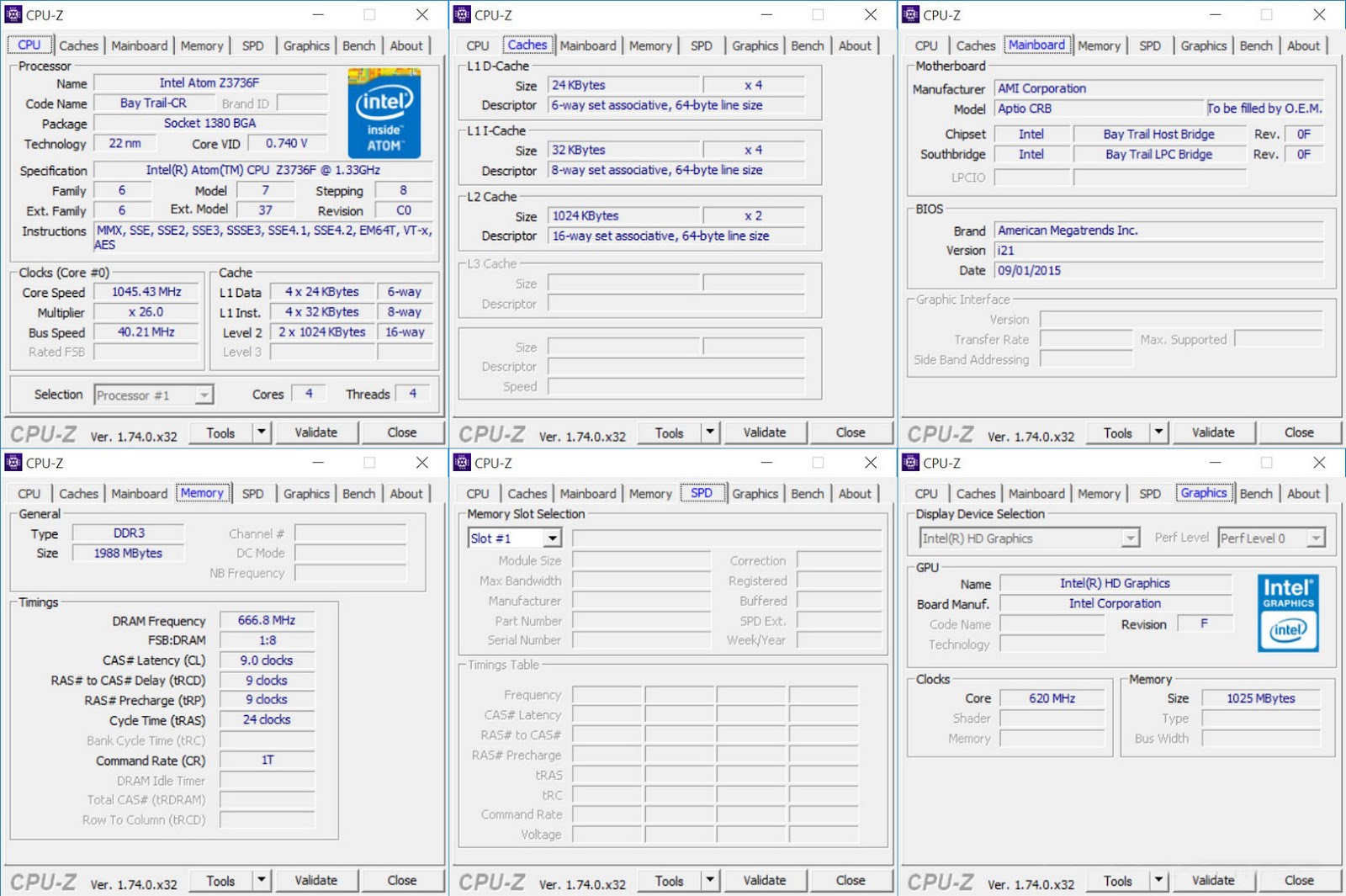Open Tools dropdown arrow in Graphics tab window
Screen dimensions: 1346x896
click(x=1158, y=880)
